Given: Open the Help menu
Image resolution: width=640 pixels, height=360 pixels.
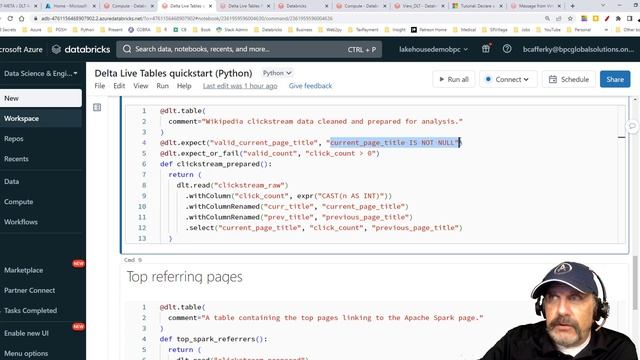Looking at the screenshot, I should coord(184,86).
